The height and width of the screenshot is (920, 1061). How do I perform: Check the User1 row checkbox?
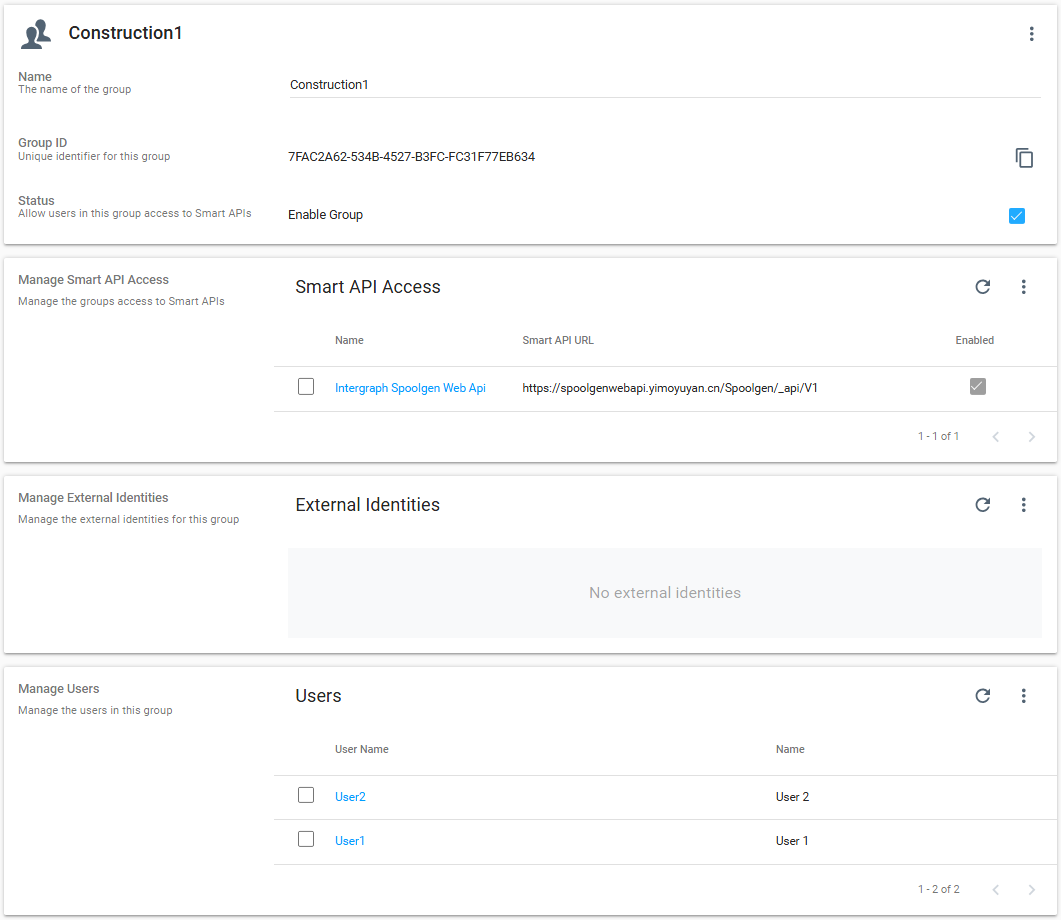pyautogui.click(x=306, y=840)
